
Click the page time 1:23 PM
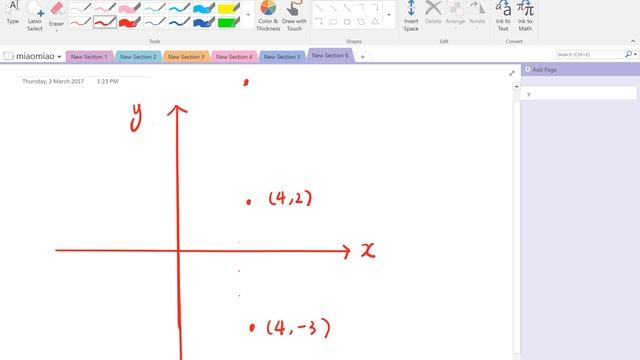107,81
